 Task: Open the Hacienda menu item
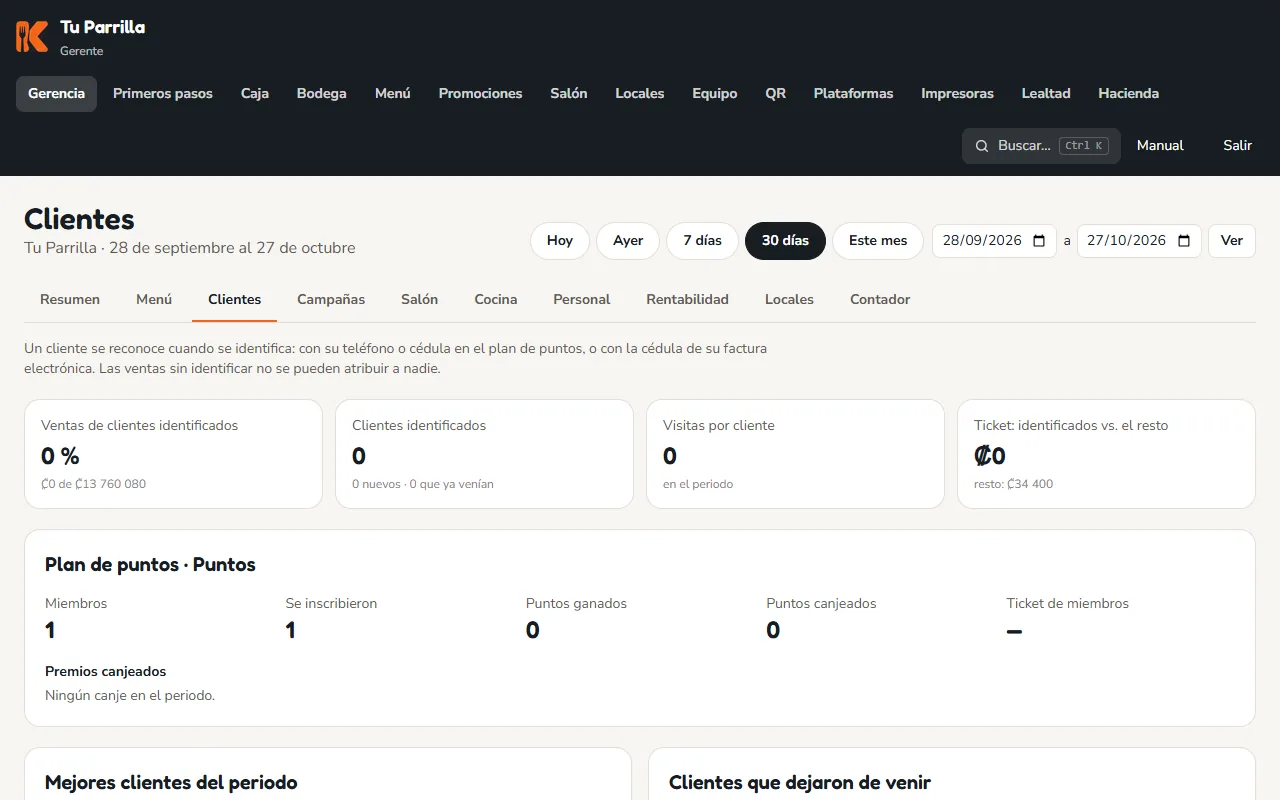tap(1129, 94)
